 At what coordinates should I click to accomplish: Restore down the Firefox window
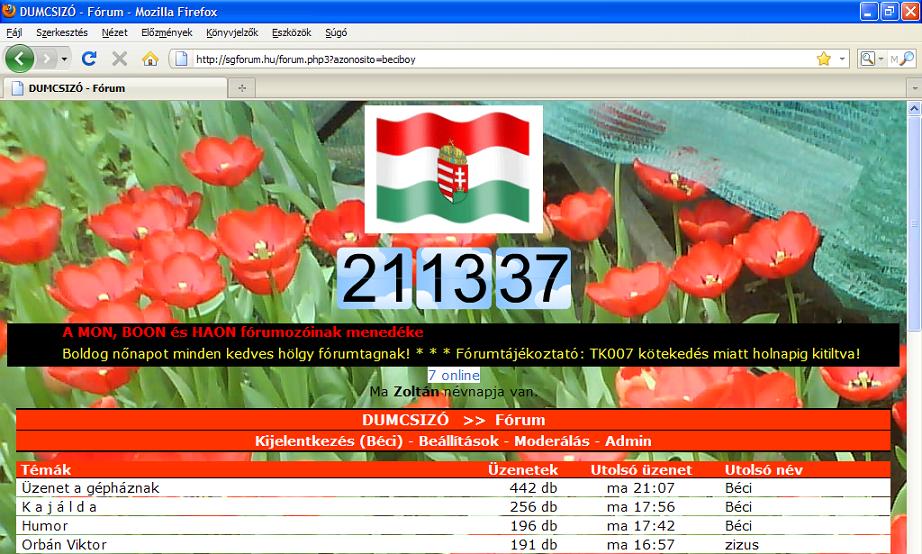point(890,11)
